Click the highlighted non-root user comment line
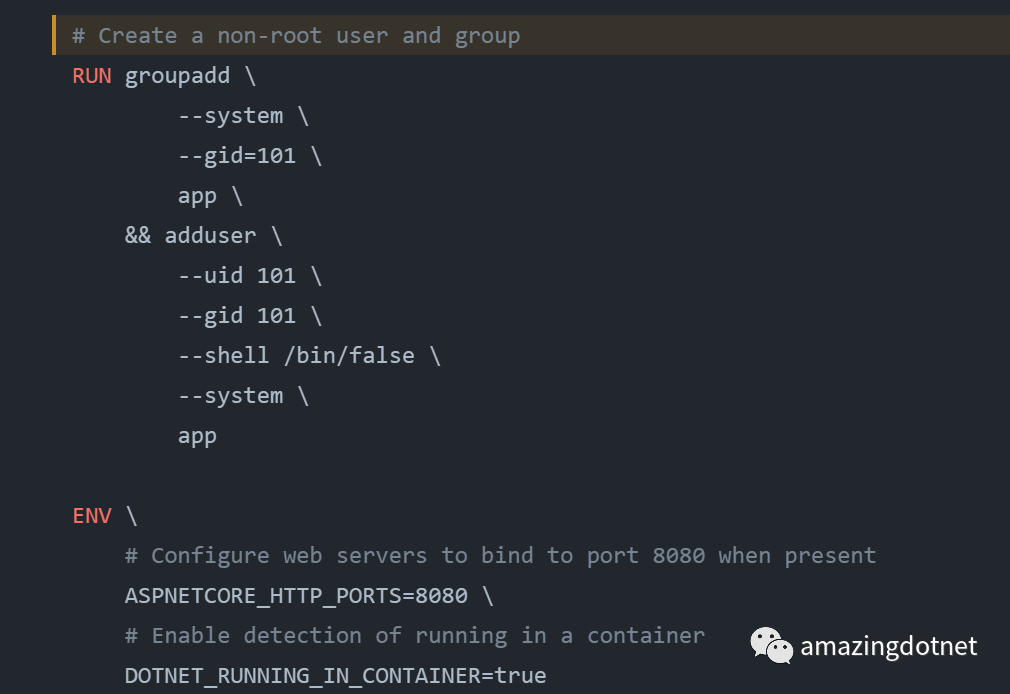 (x=296, y=36)
